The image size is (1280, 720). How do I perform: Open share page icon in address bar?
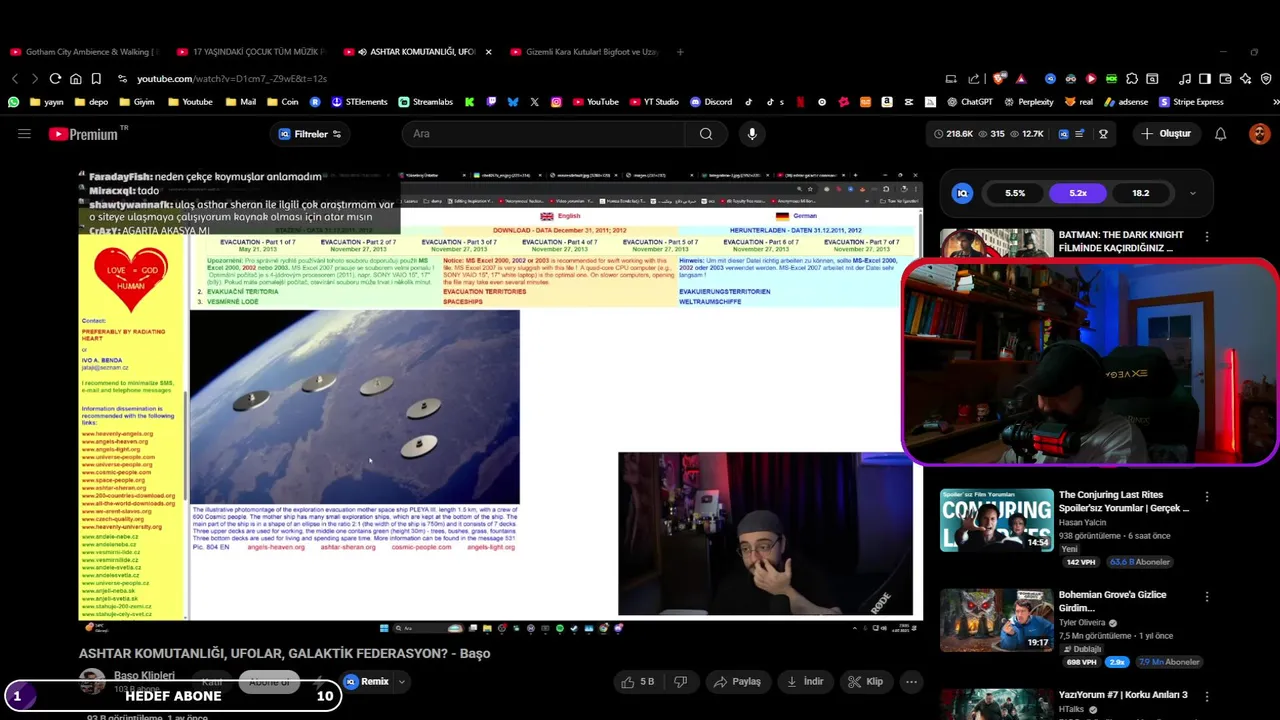974,78
